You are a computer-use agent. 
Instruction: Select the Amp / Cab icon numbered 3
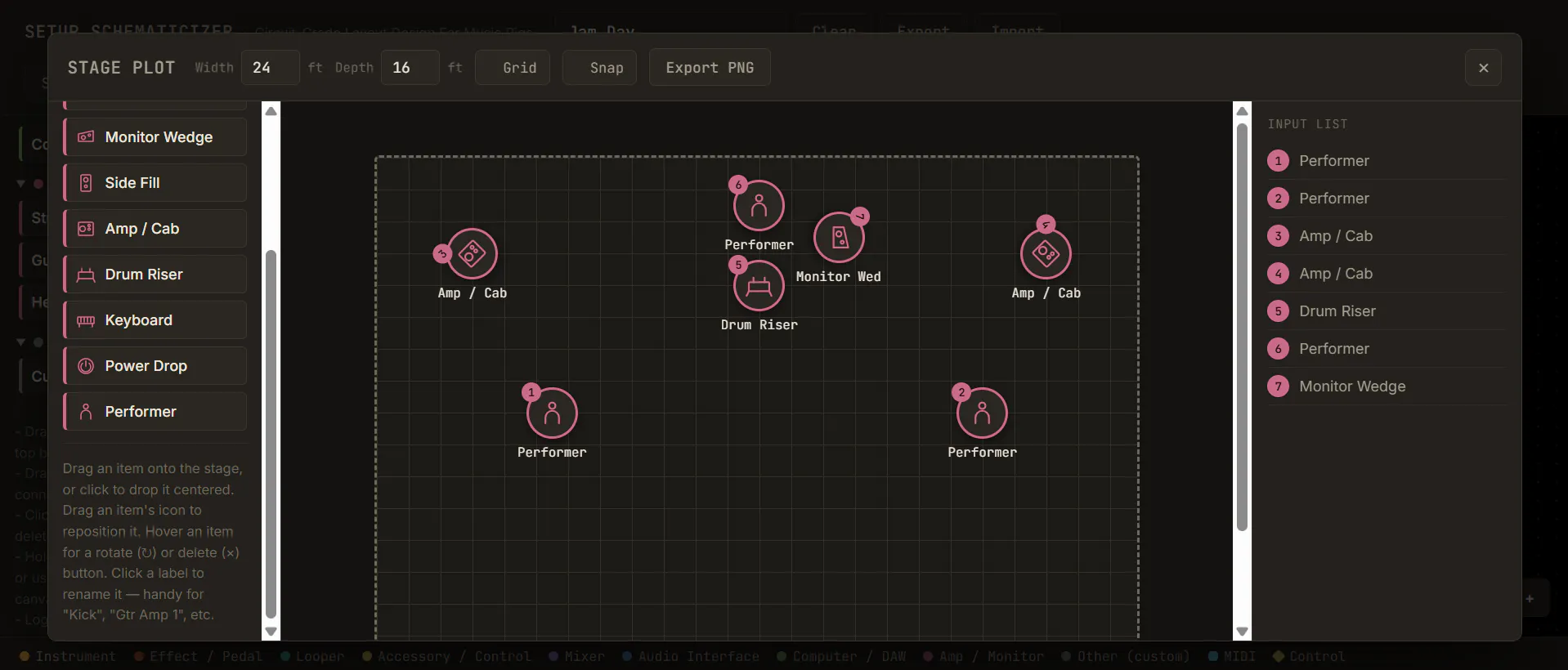(473, 253)
